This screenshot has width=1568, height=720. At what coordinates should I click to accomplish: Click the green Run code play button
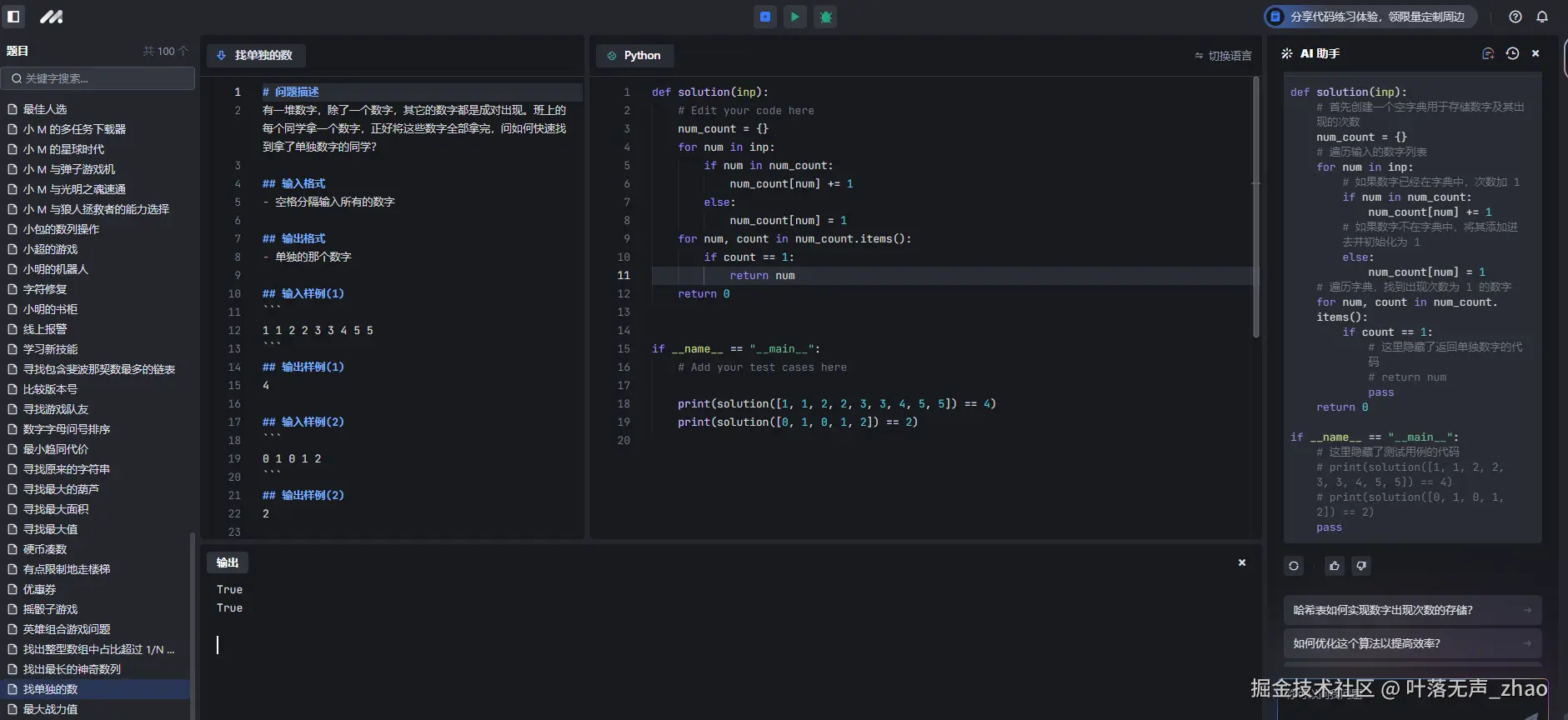pyautogui.click(x=795, y=17)
